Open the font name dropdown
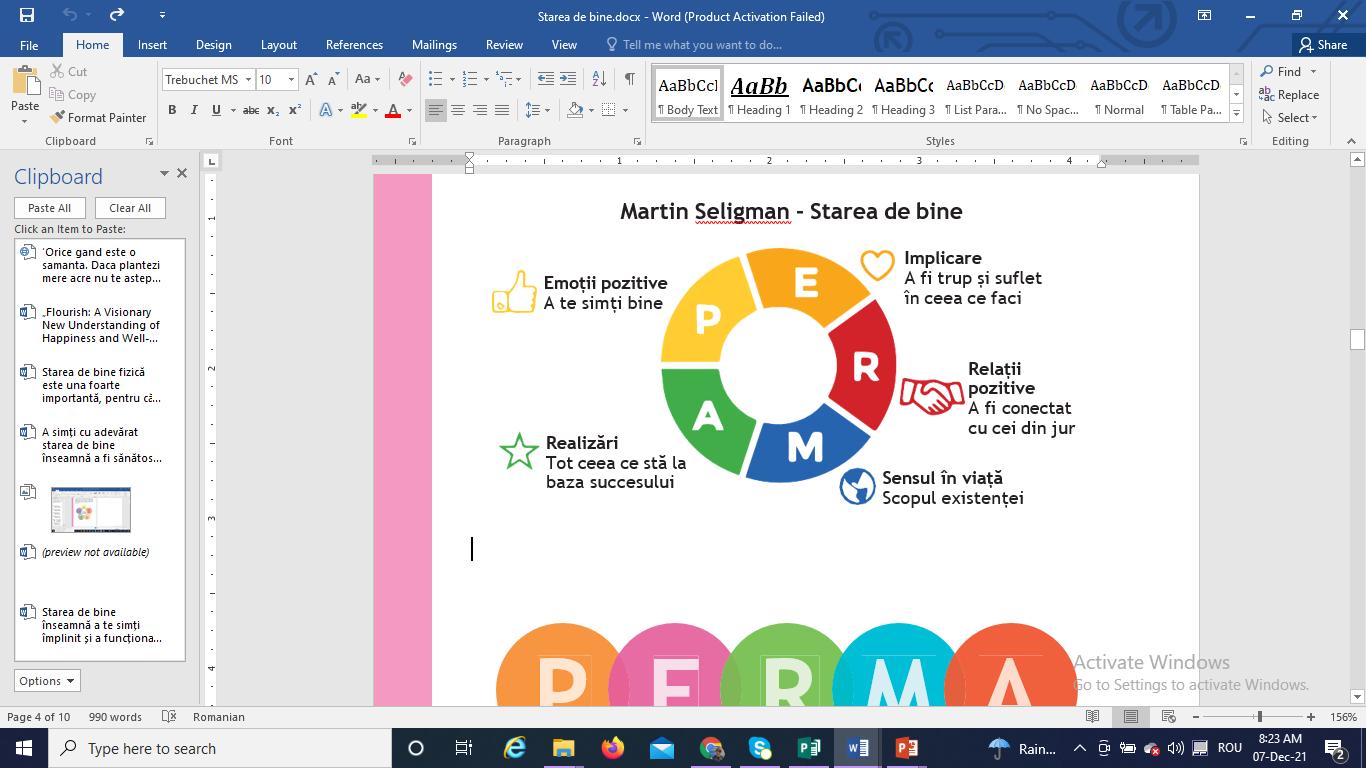The height and width of the screenshot is (768, 1366). pos(248,80)
